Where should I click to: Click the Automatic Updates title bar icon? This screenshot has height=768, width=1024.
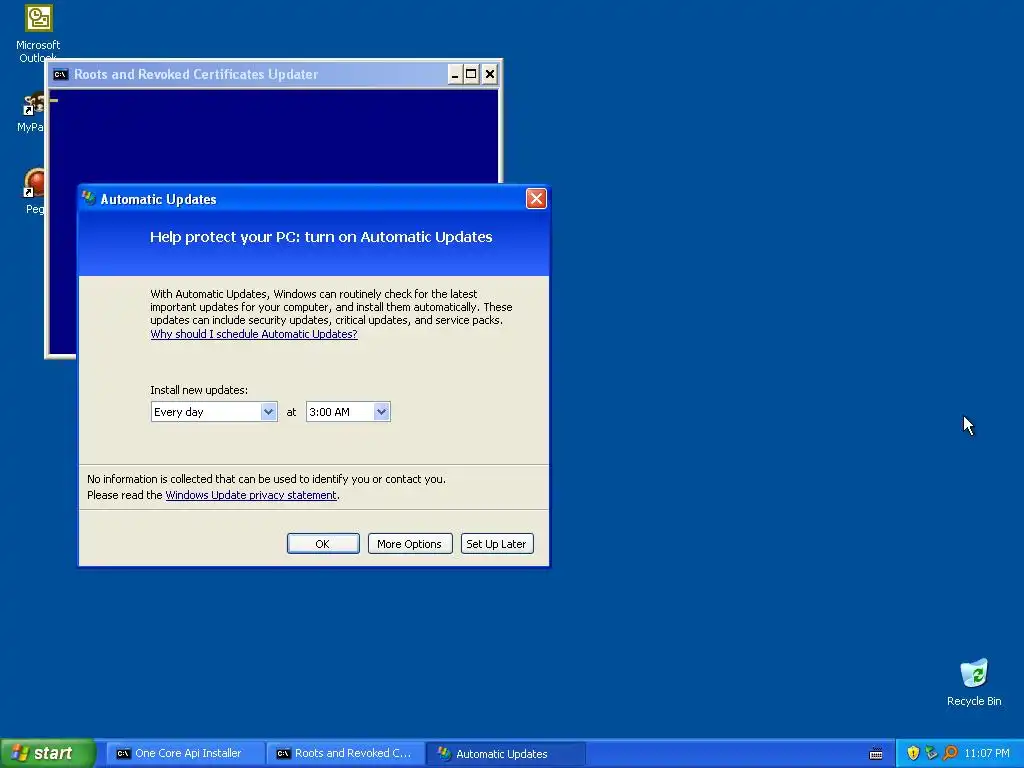click(89, 199)
